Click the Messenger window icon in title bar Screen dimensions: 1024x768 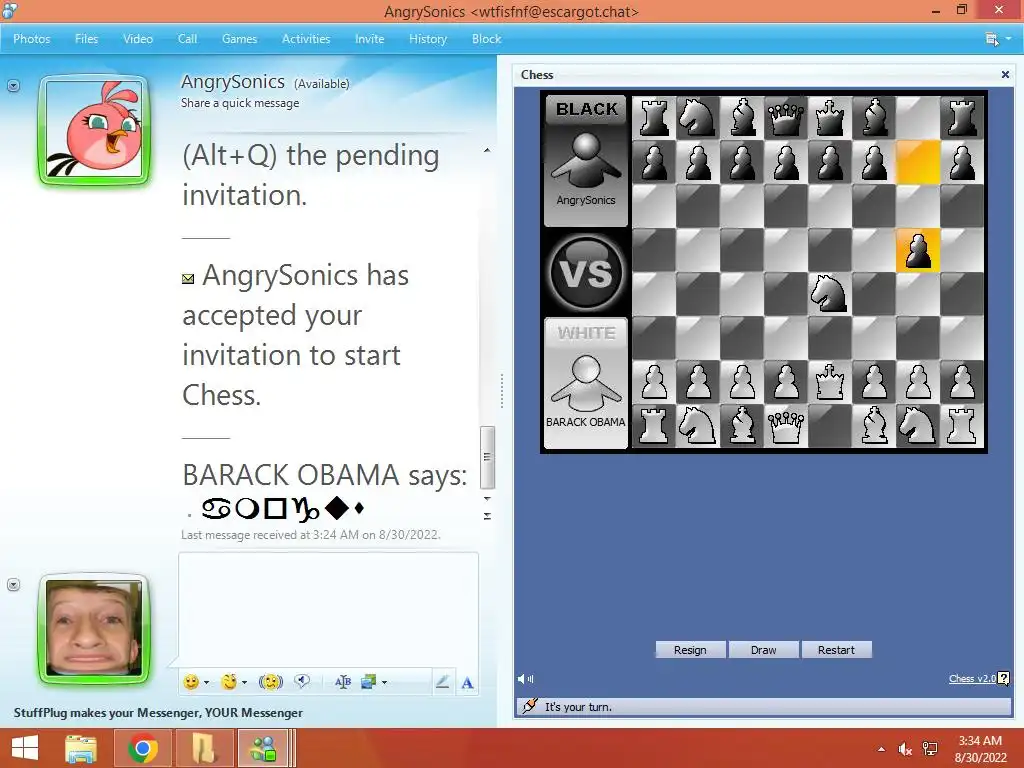tap(10, 10)
